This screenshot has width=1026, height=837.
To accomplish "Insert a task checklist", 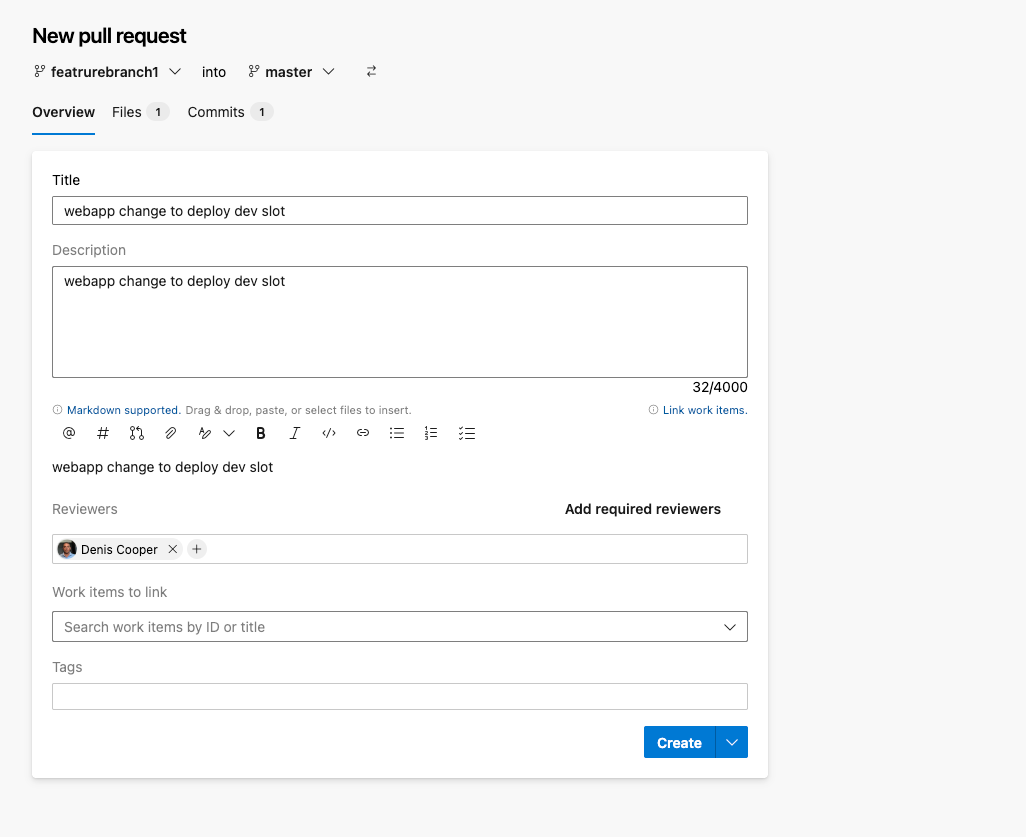I will pyautogui.click(x=467, y=433).
